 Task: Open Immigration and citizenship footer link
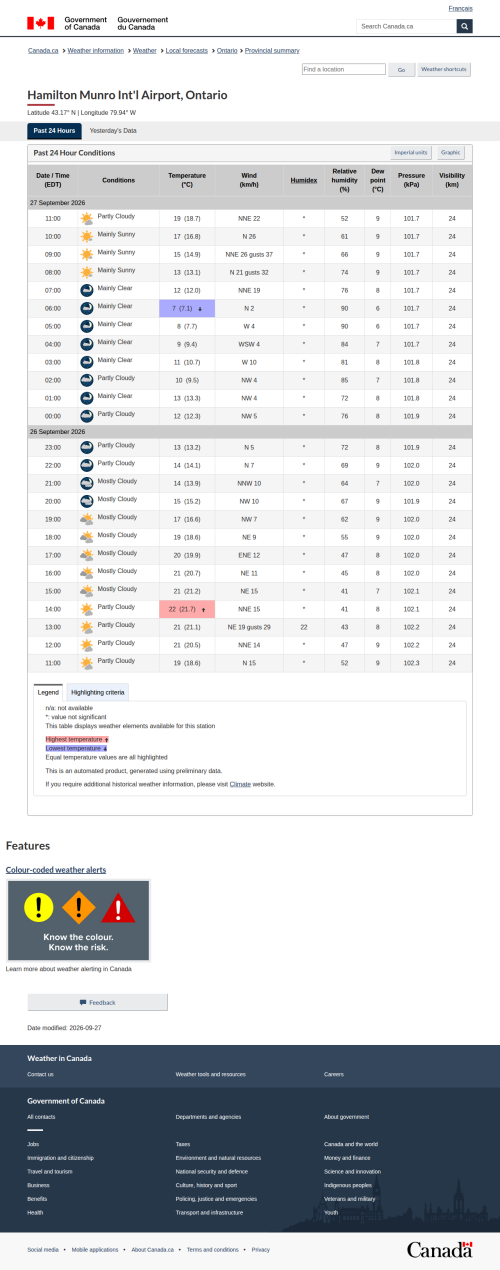(x=60, y=1158)
